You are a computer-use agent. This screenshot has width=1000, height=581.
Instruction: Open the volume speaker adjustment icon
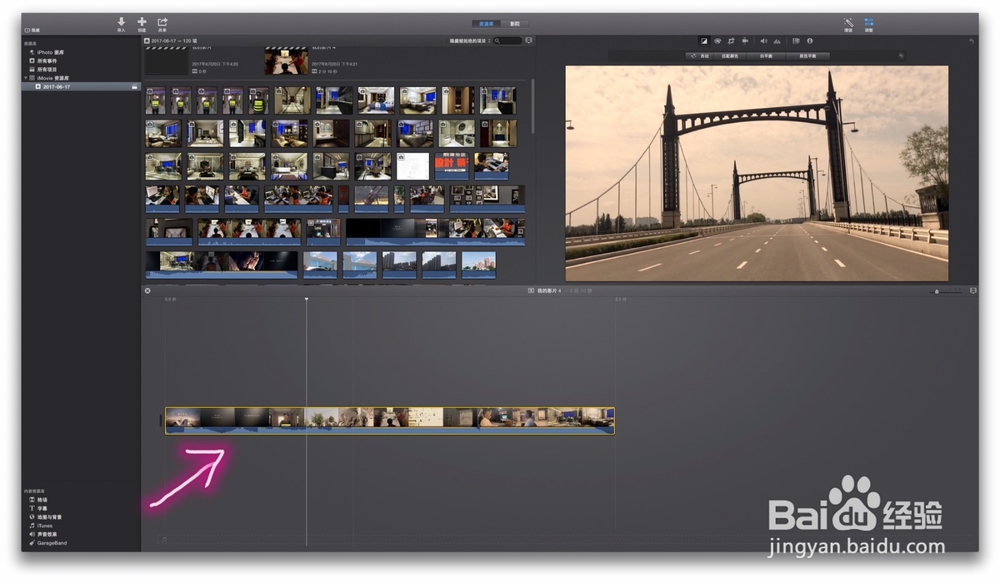tap(763, 41)
